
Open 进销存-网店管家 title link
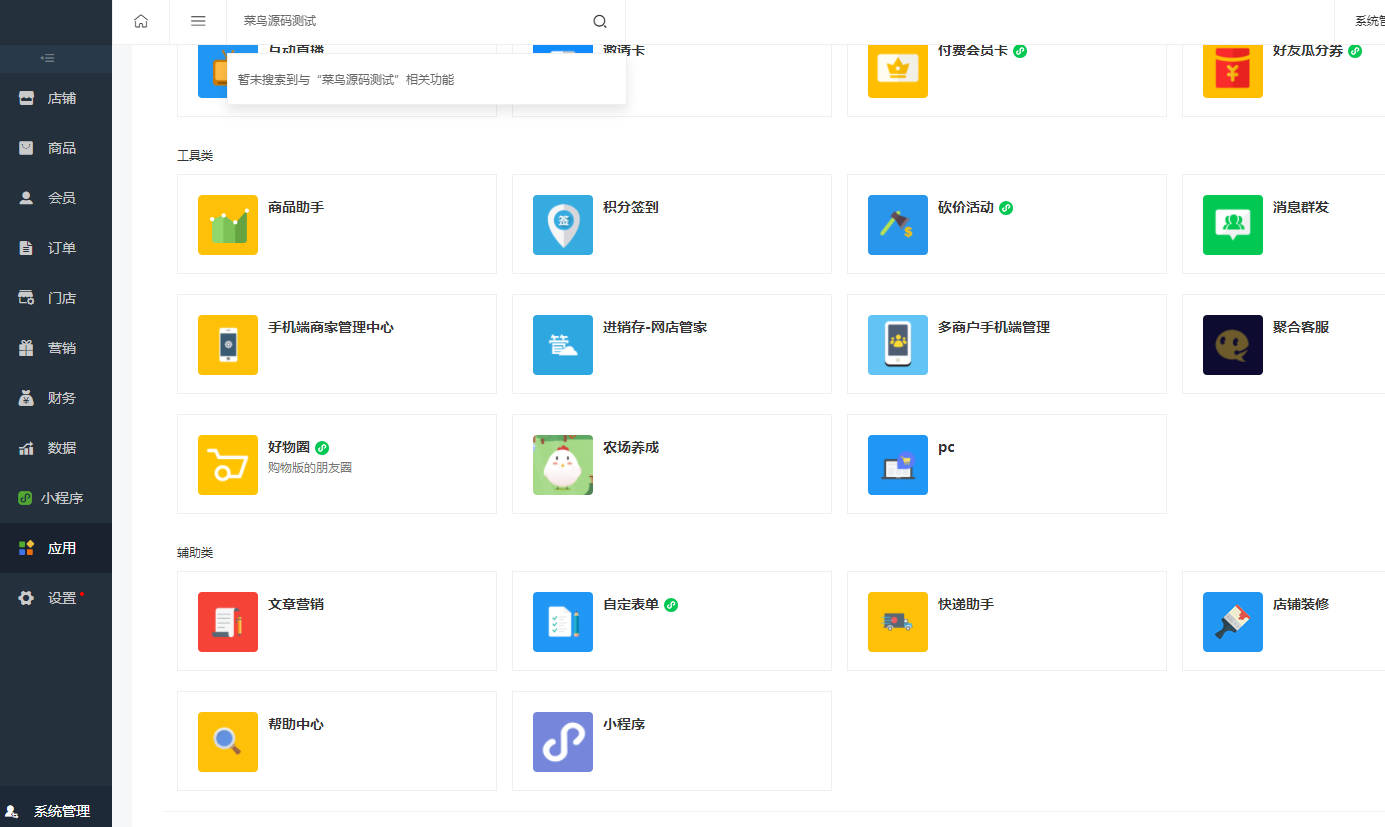pos(655,327)
